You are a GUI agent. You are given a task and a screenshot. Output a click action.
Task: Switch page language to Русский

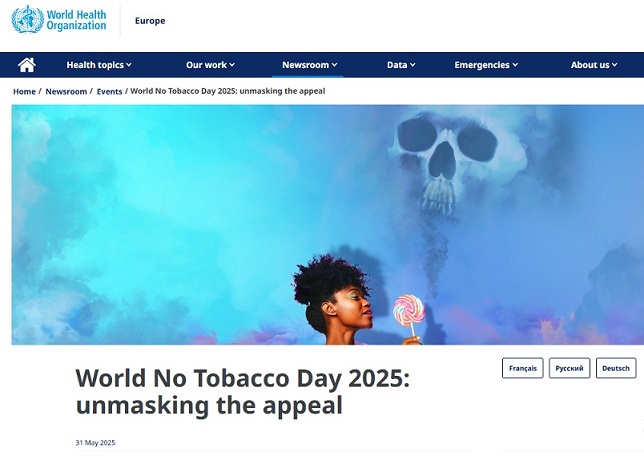coord(569,368)
